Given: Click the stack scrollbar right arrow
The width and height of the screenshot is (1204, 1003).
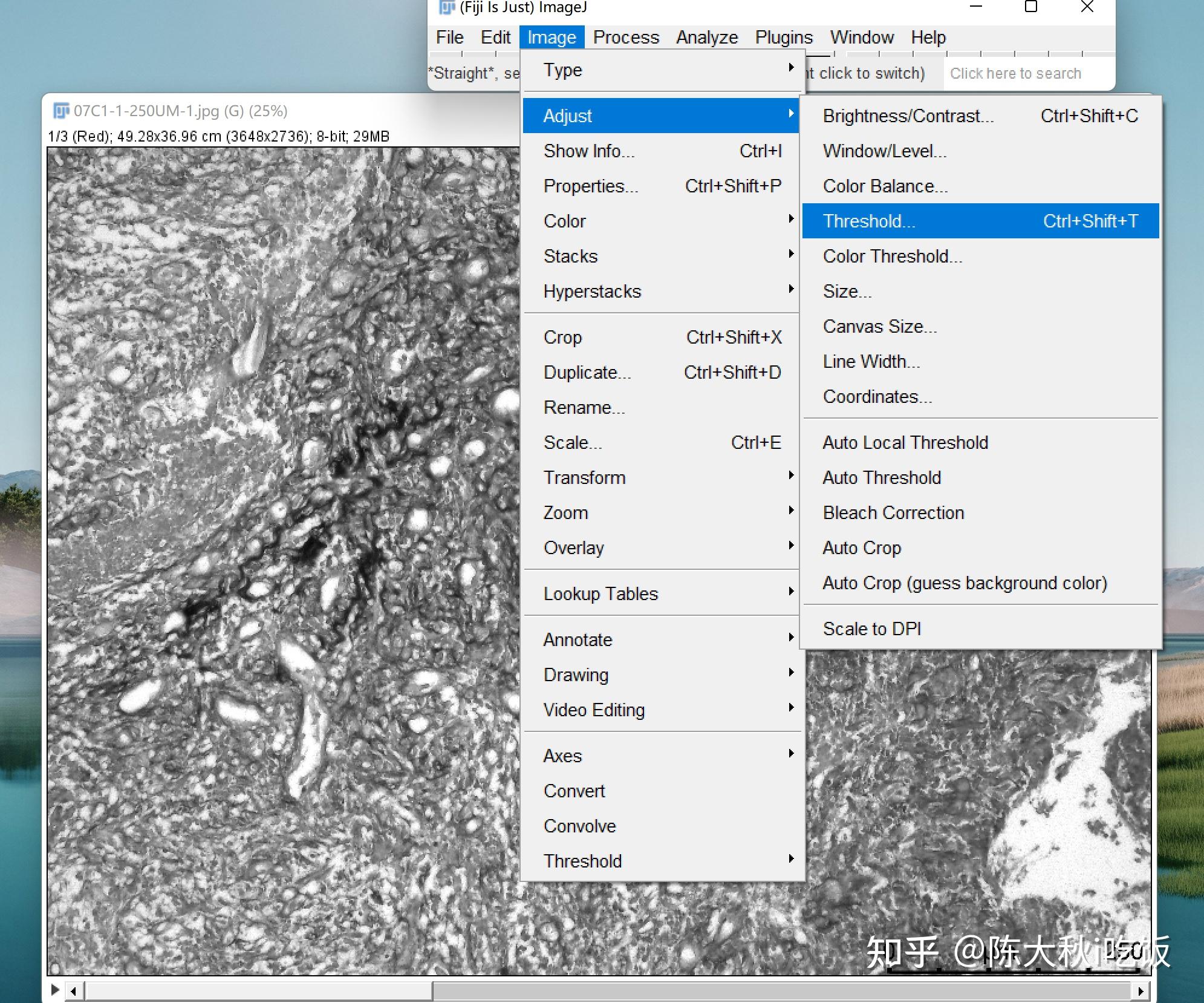Looking at the screenshot, I should [1140, 991].
